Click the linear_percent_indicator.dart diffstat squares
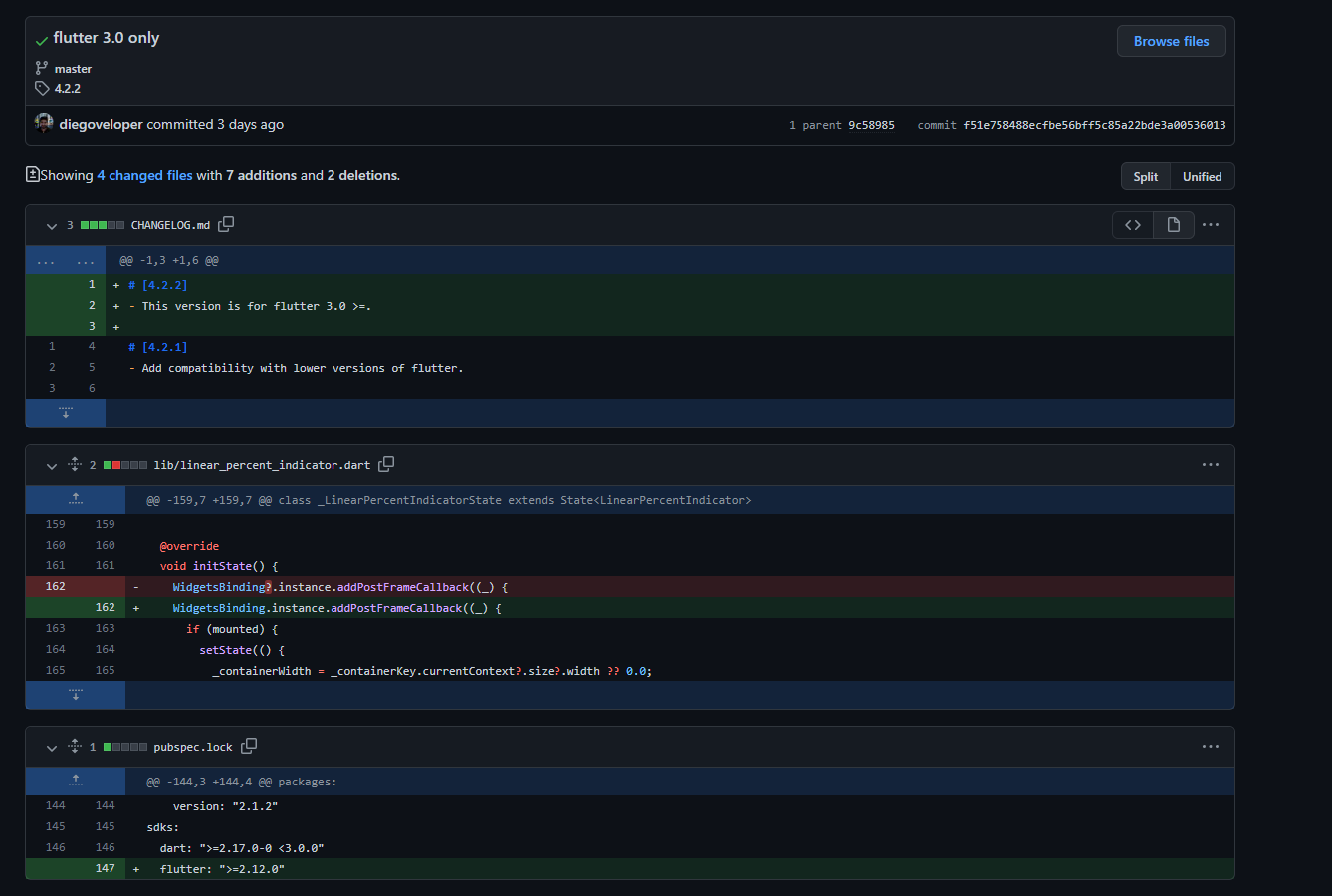Image resolution: width=1332 pixels, height=896 pixels. [125, 465]
